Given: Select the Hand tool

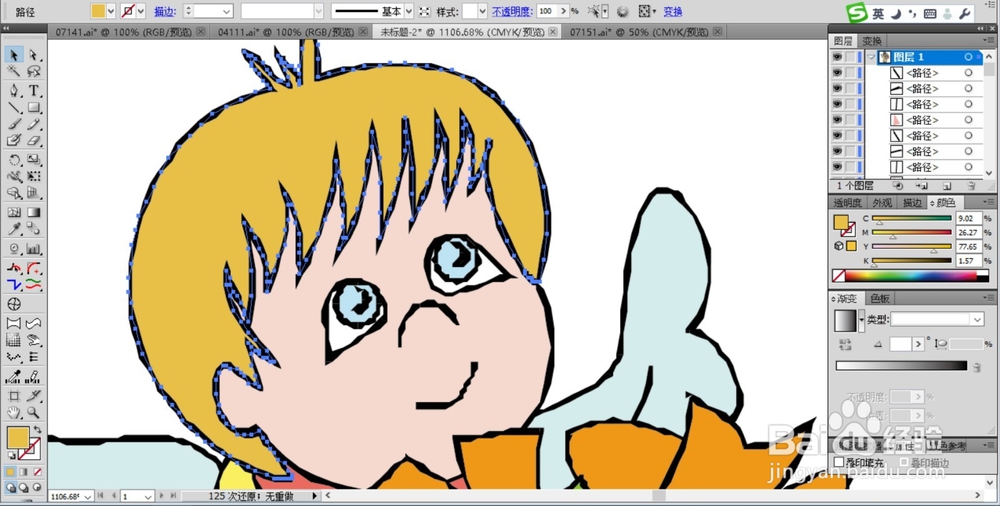Looking at the screenshot, I should 14,413.
